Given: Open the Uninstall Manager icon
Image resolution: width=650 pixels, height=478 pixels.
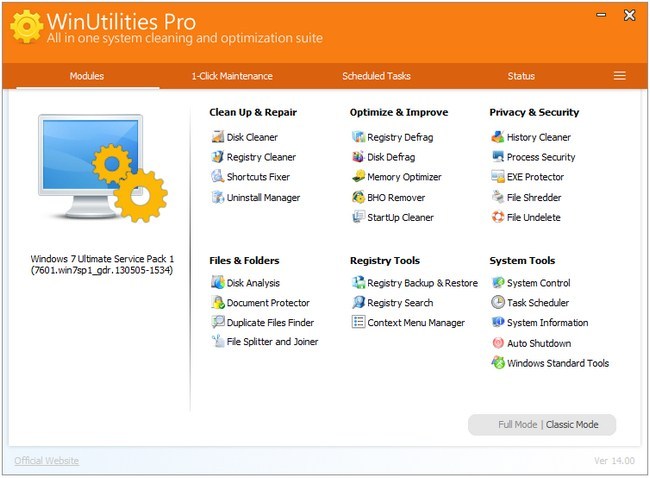Looking at the screenshot, I should pos(218,197).
